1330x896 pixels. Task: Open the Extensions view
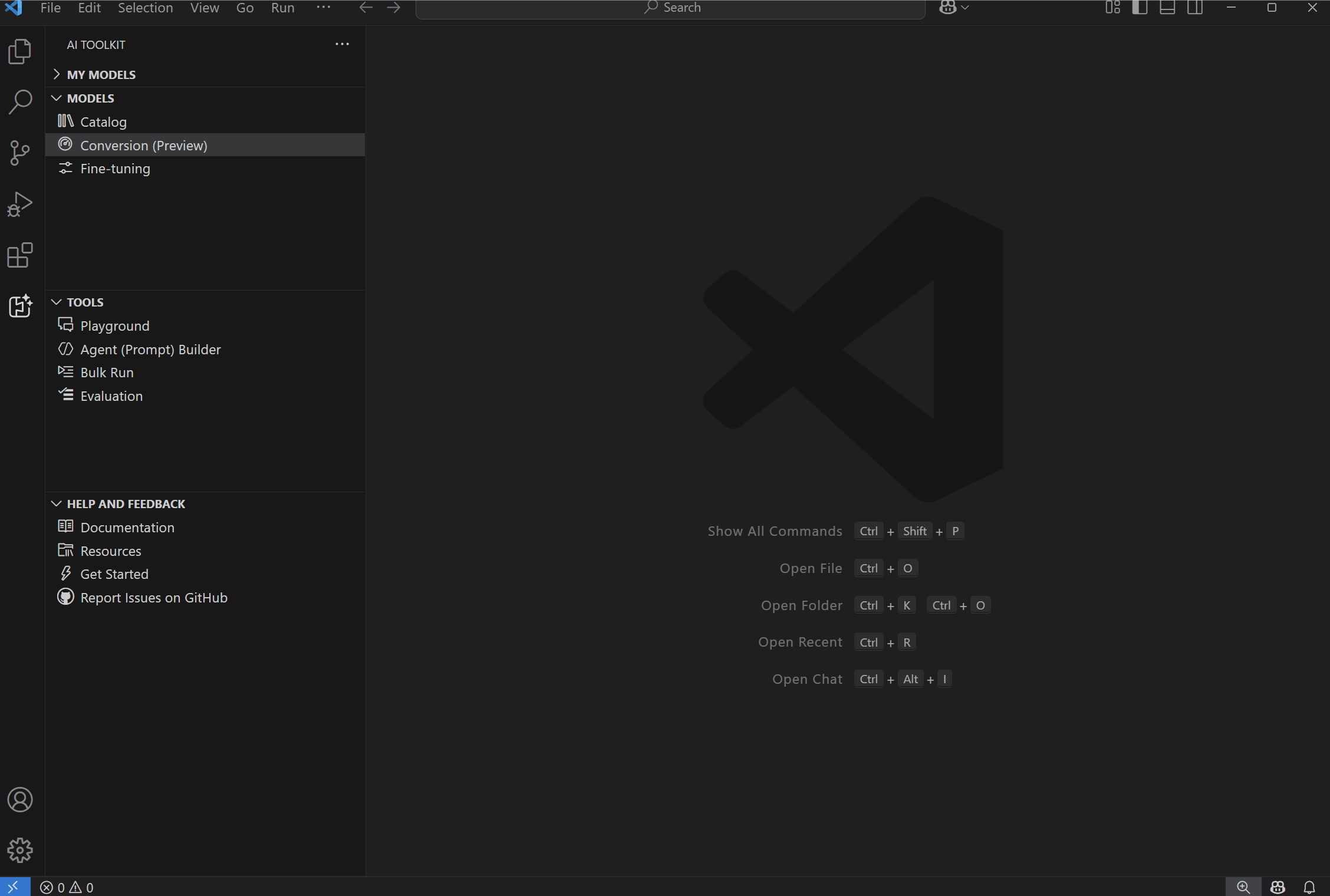pyautogui.click(x=20, y=255)
